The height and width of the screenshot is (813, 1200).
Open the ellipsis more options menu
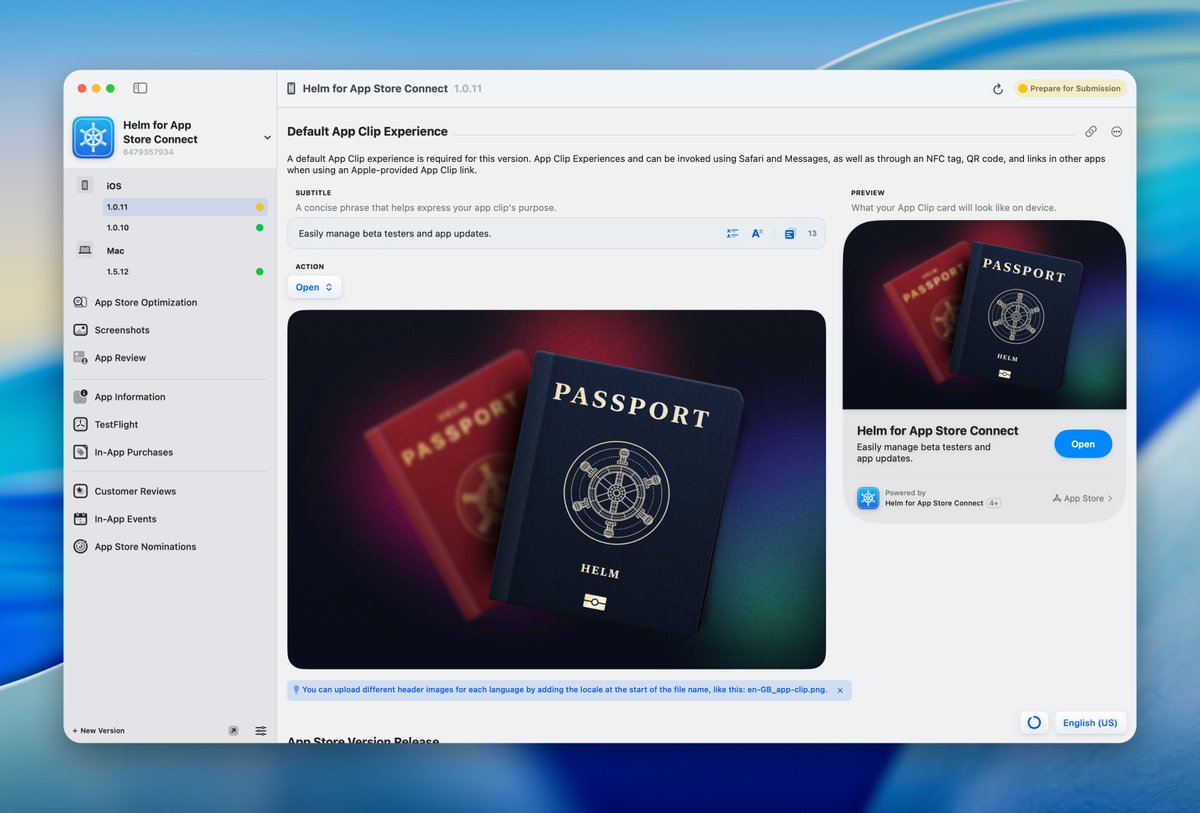click(1117, 132)
